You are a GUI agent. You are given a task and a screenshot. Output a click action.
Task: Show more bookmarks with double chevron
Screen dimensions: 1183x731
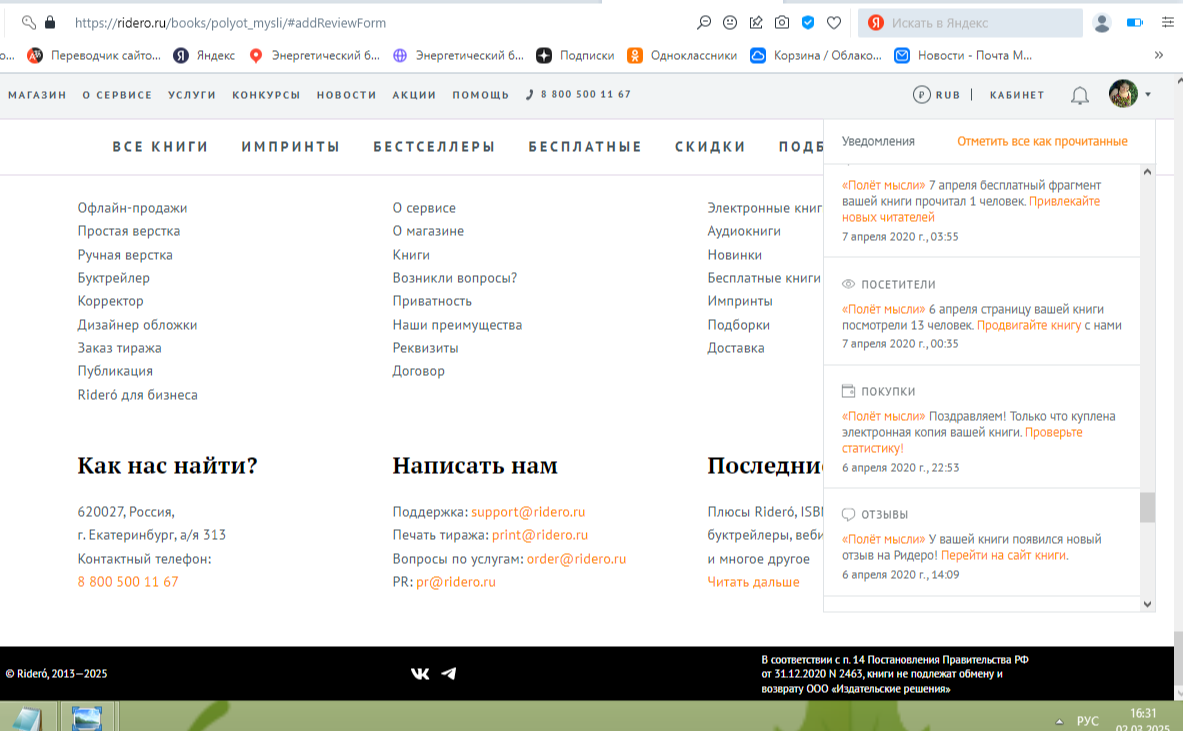coord(1159,55)
